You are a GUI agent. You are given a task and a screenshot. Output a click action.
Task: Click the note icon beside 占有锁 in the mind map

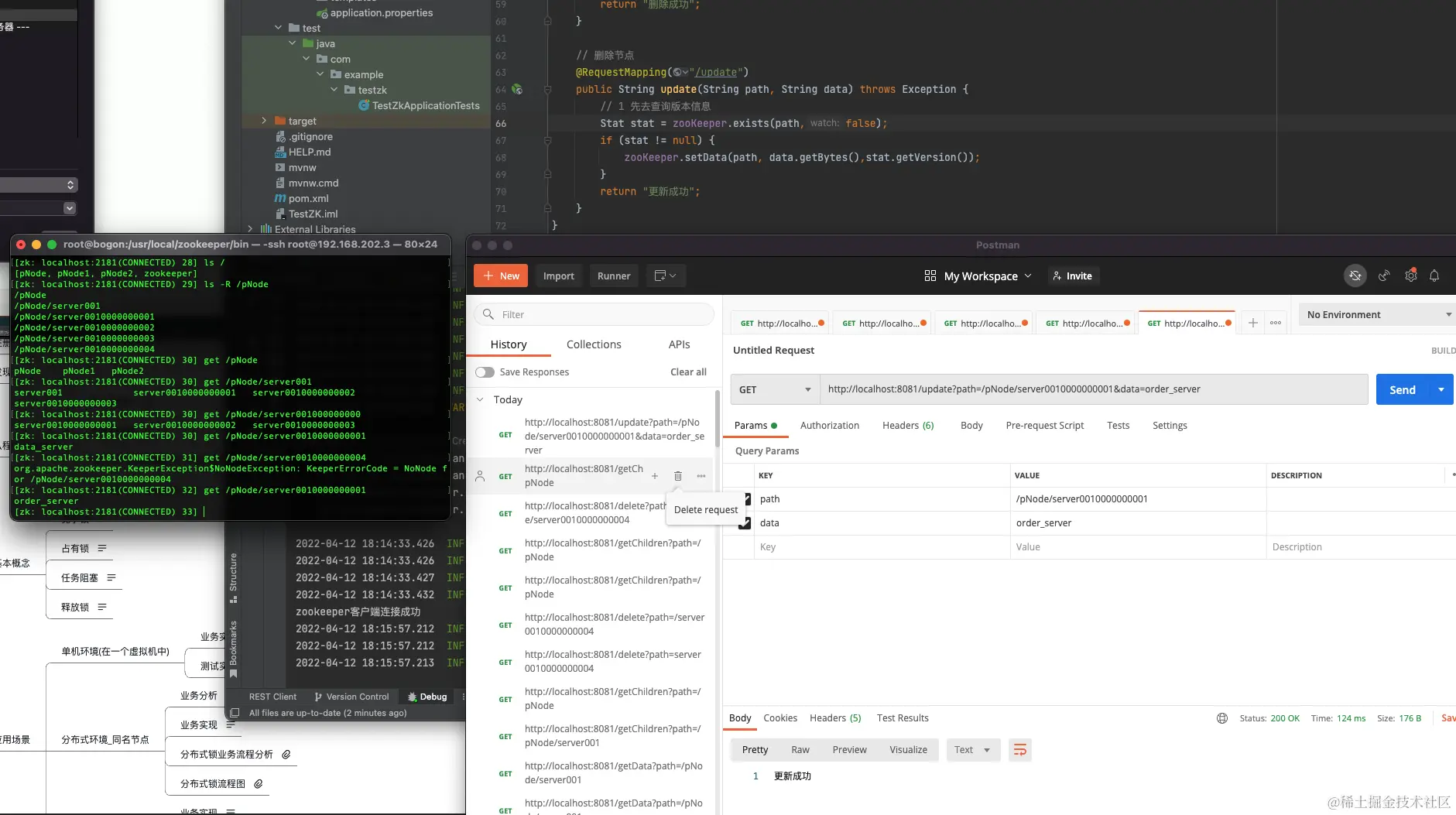pos(102,548)
